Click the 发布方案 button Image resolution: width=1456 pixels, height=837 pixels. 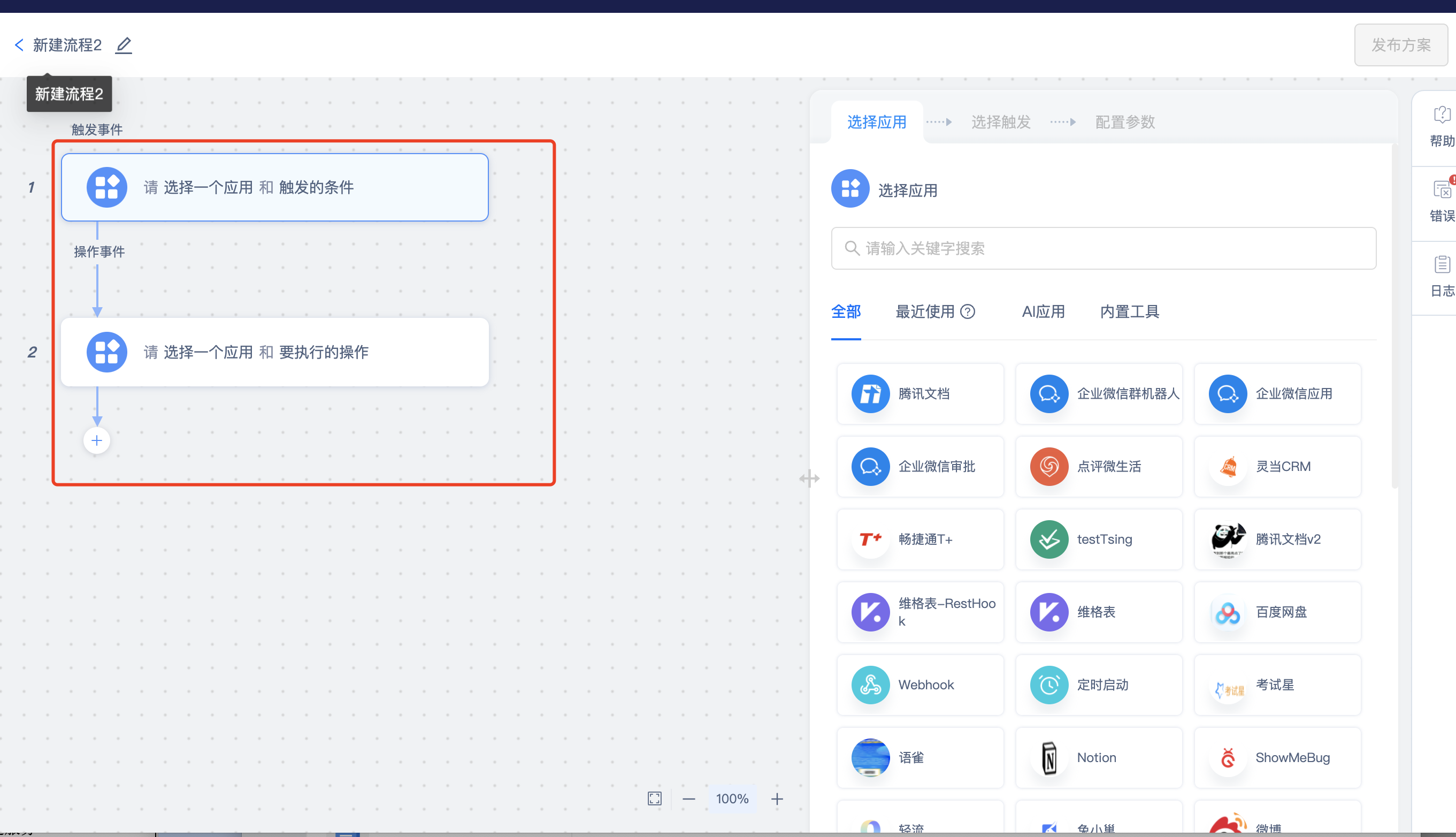pyautogui.click(x=1401, y=45)
